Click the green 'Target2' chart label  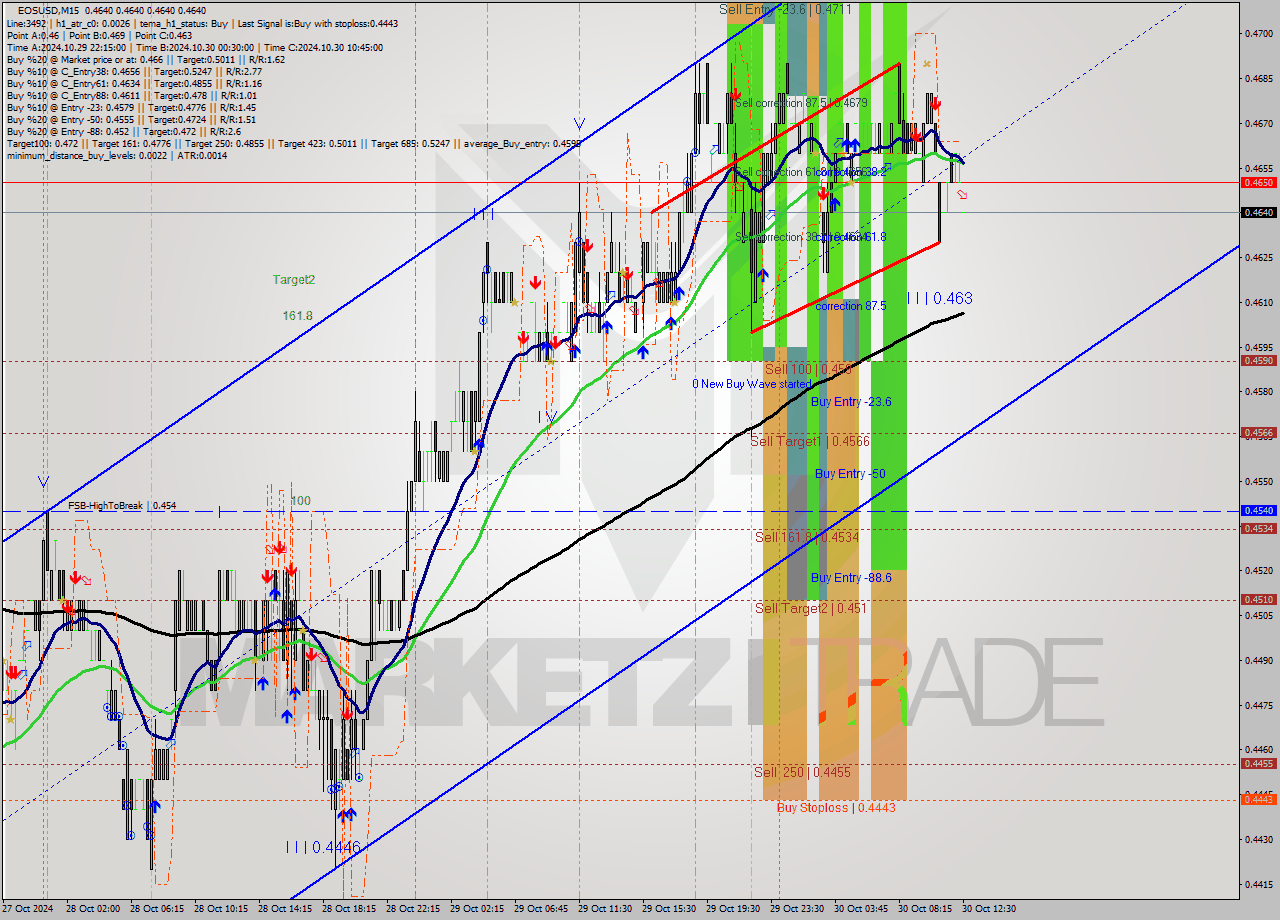tap(294, 280)
